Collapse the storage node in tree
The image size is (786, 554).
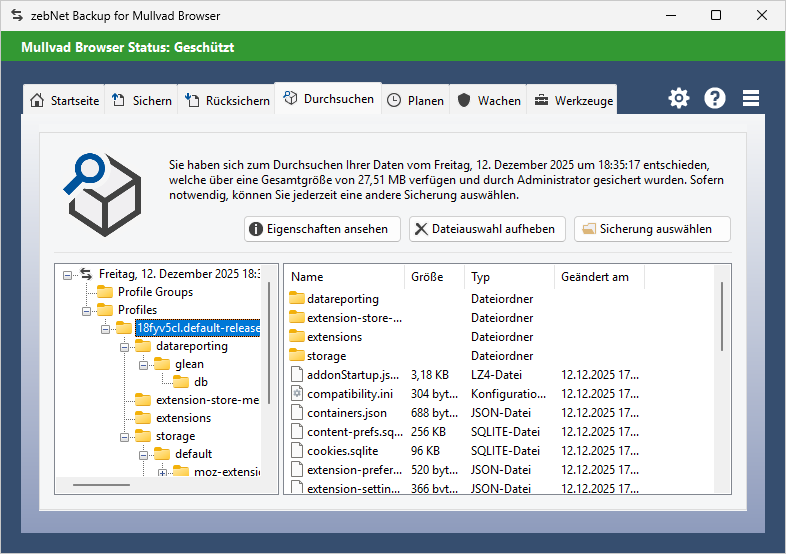click(x=126, y=436)
